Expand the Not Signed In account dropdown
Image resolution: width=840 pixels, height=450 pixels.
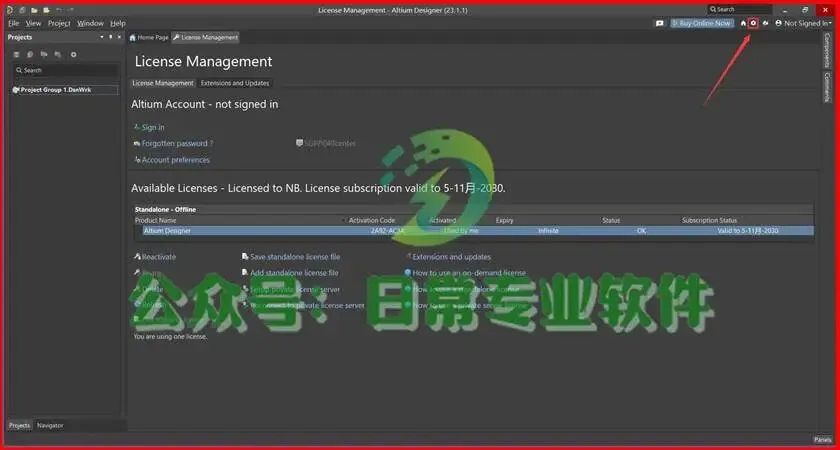(804, 23)
